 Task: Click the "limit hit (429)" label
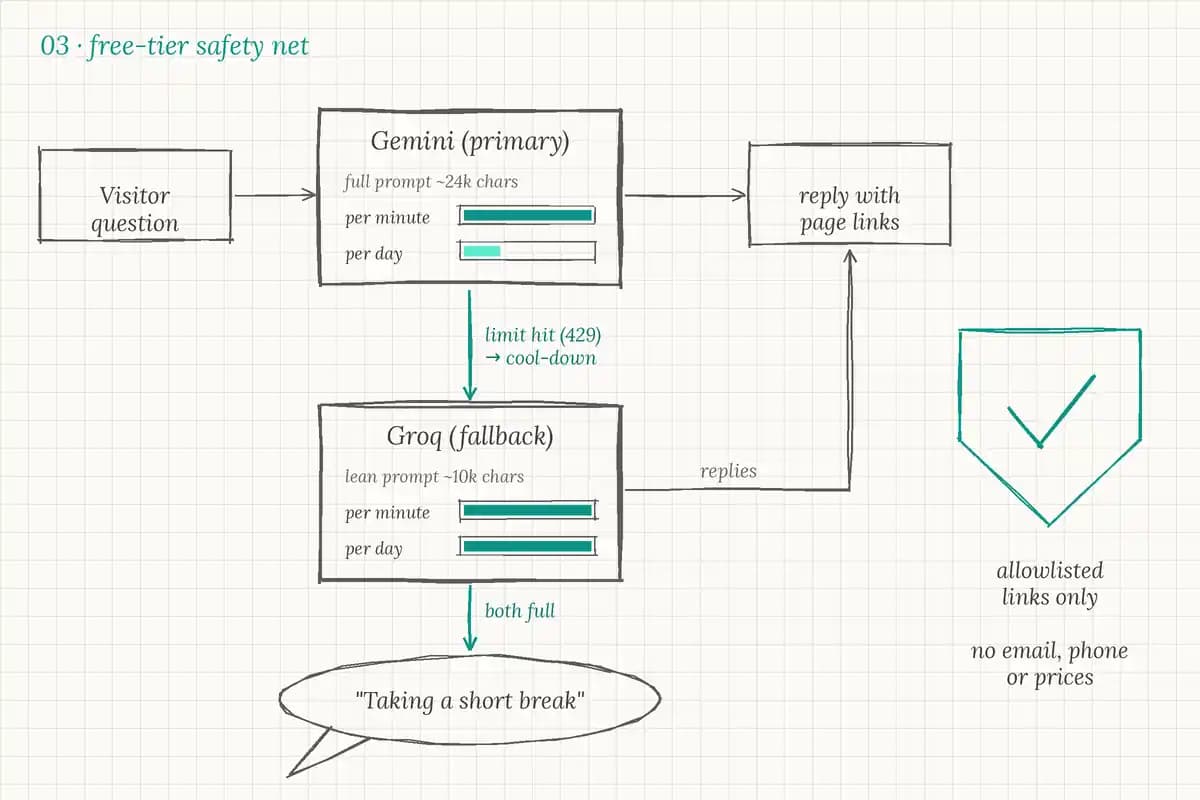[542, 335]
